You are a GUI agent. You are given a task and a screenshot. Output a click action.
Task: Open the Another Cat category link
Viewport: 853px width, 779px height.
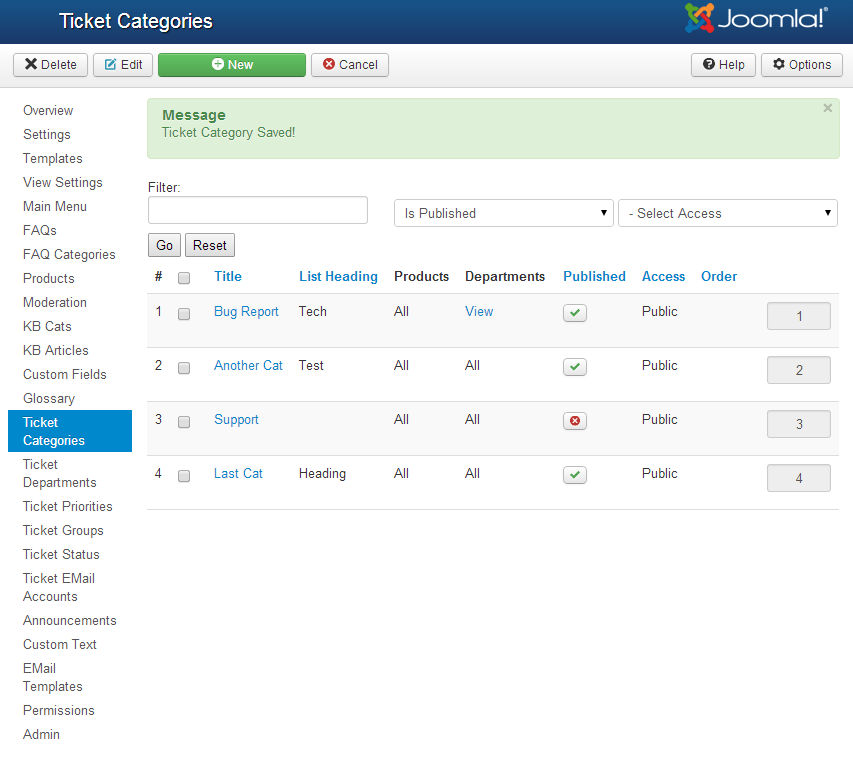[248, 366]
